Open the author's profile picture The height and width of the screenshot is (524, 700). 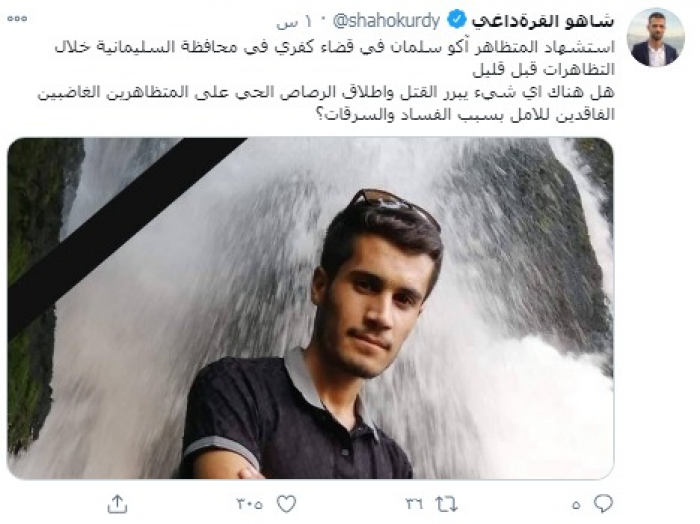[655, 37]
